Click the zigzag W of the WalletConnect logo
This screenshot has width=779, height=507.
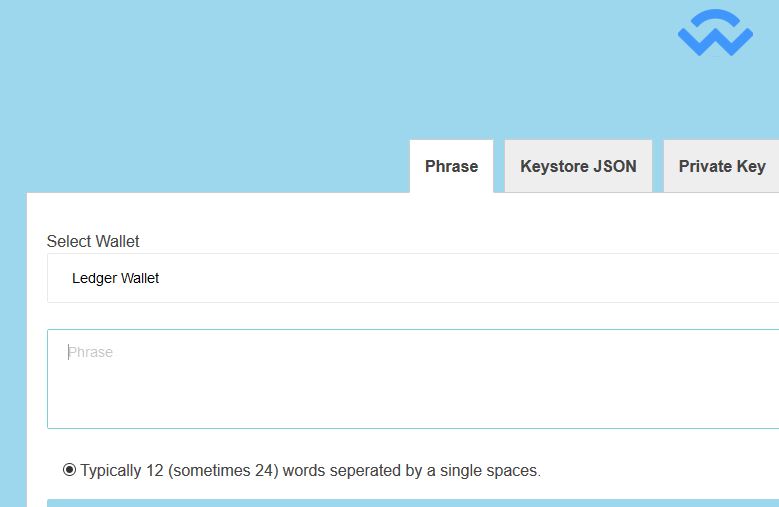click(715, 41)
